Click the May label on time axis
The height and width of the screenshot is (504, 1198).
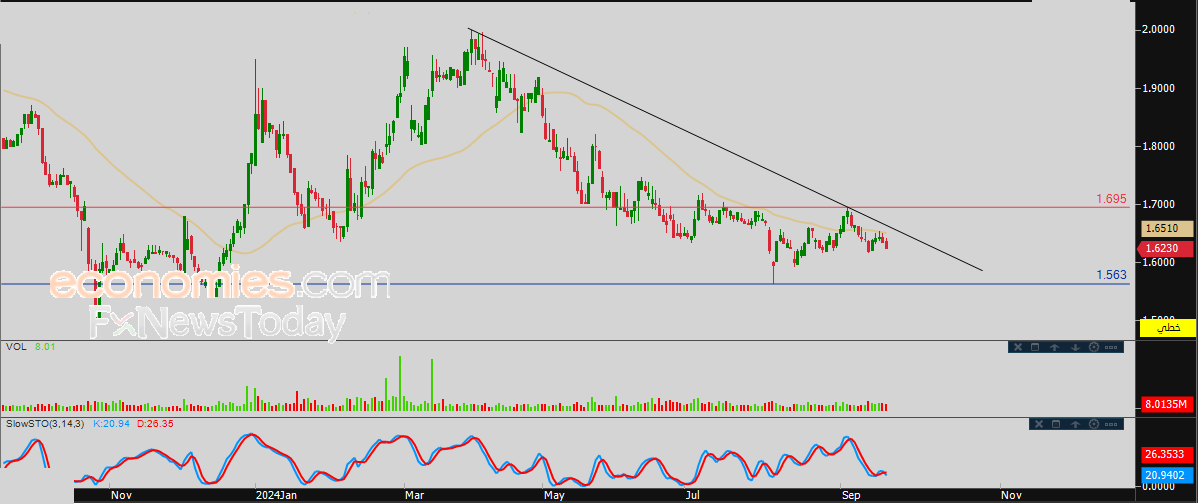coord(555,495)
